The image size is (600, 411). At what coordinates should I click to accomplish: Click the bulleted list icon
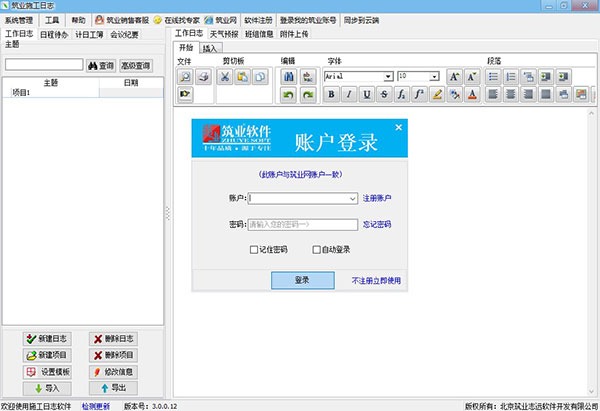pyautogui.click(x=493, y=77)
